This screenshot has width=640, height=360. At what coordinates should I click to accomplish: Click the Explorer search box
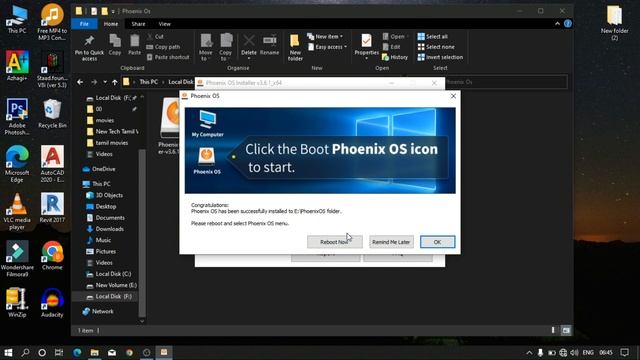click(506, 82)
